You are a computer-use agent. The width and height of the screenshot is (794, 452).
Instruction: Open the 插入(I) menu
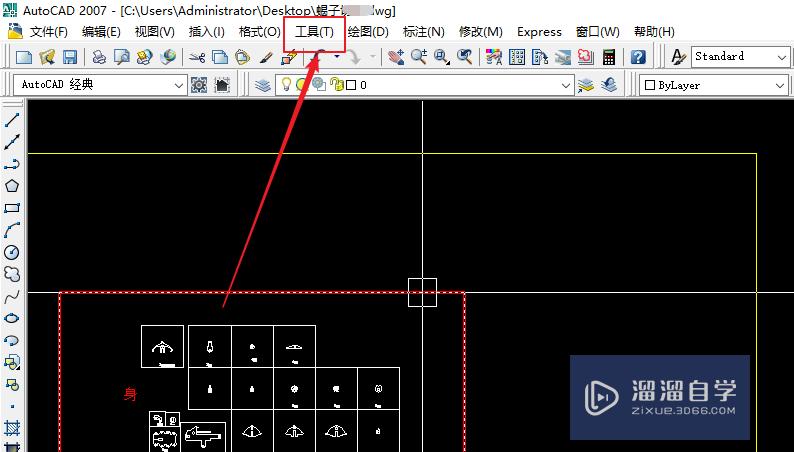[207, 32]
